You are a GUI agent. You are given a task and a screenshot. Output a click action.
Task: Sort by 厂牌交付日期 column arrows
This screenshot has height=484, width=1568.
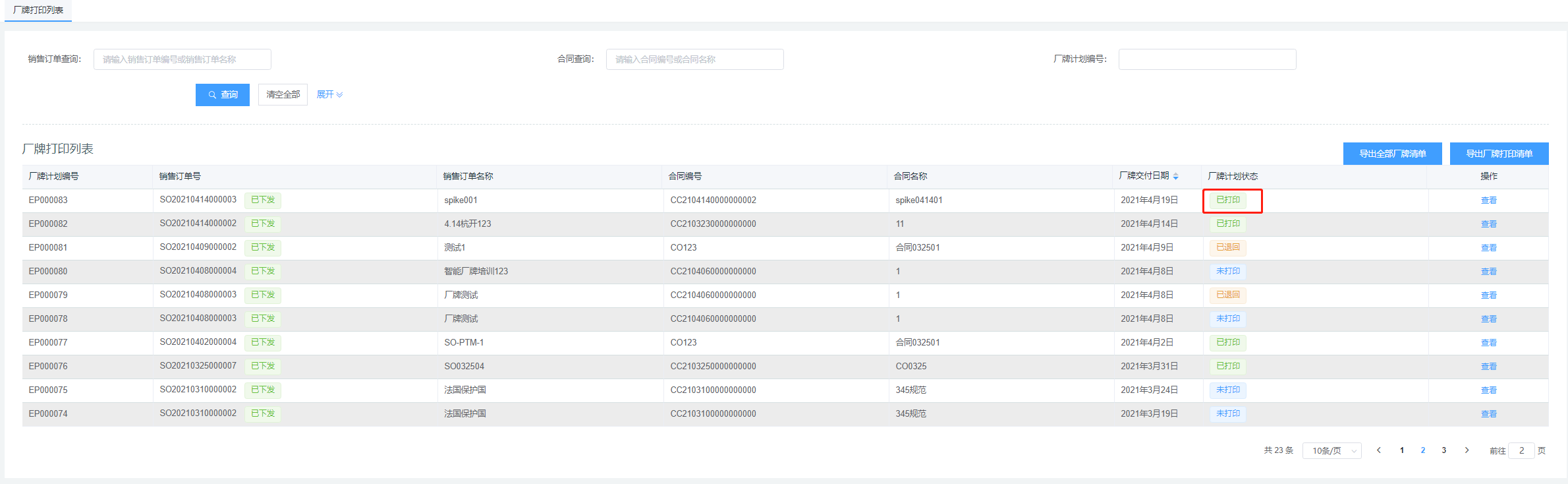click(x=1175, y=176)
